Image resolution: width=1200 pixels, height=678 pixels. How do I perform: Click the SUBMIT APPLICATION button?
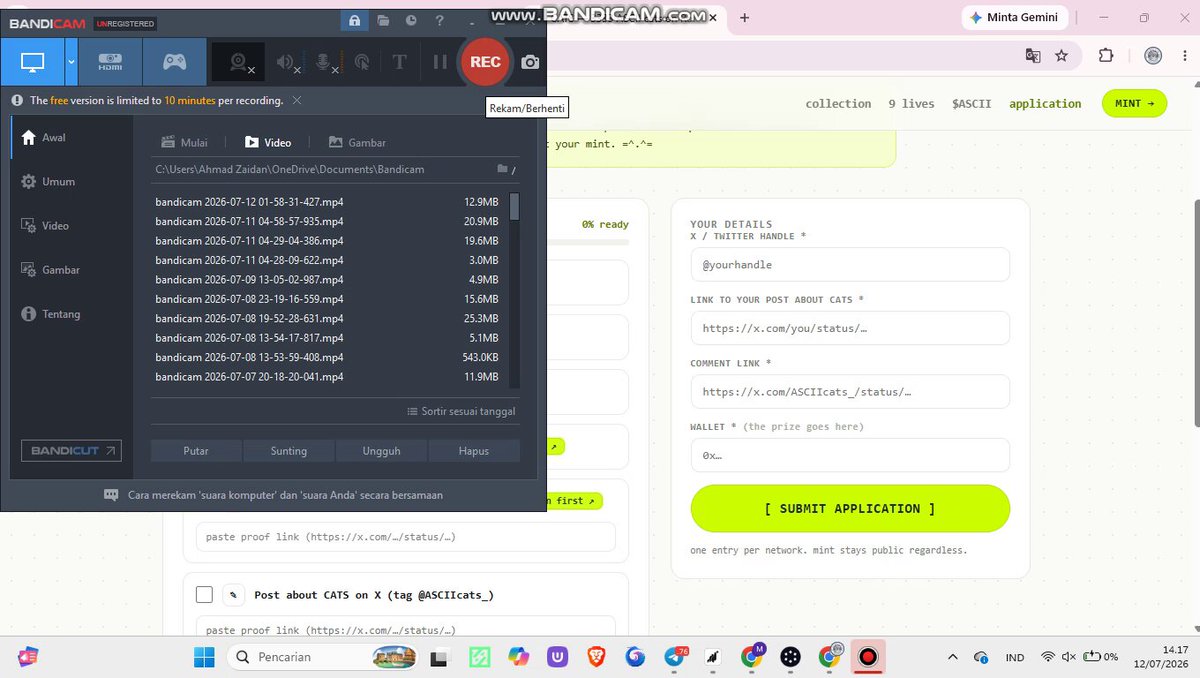[x=850, y=508]
